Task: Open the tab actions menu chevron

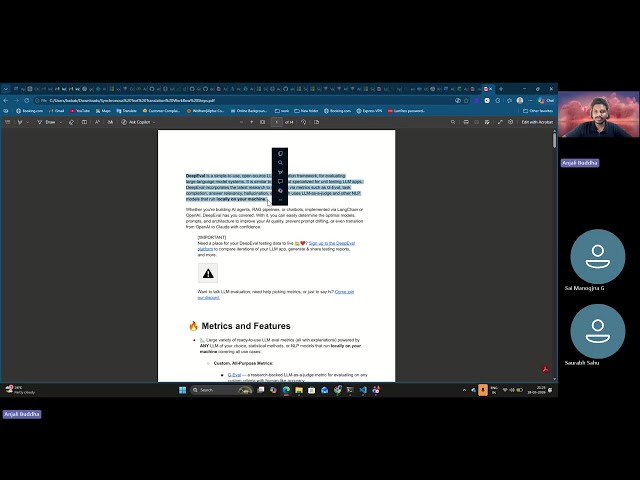Action: 6,89
